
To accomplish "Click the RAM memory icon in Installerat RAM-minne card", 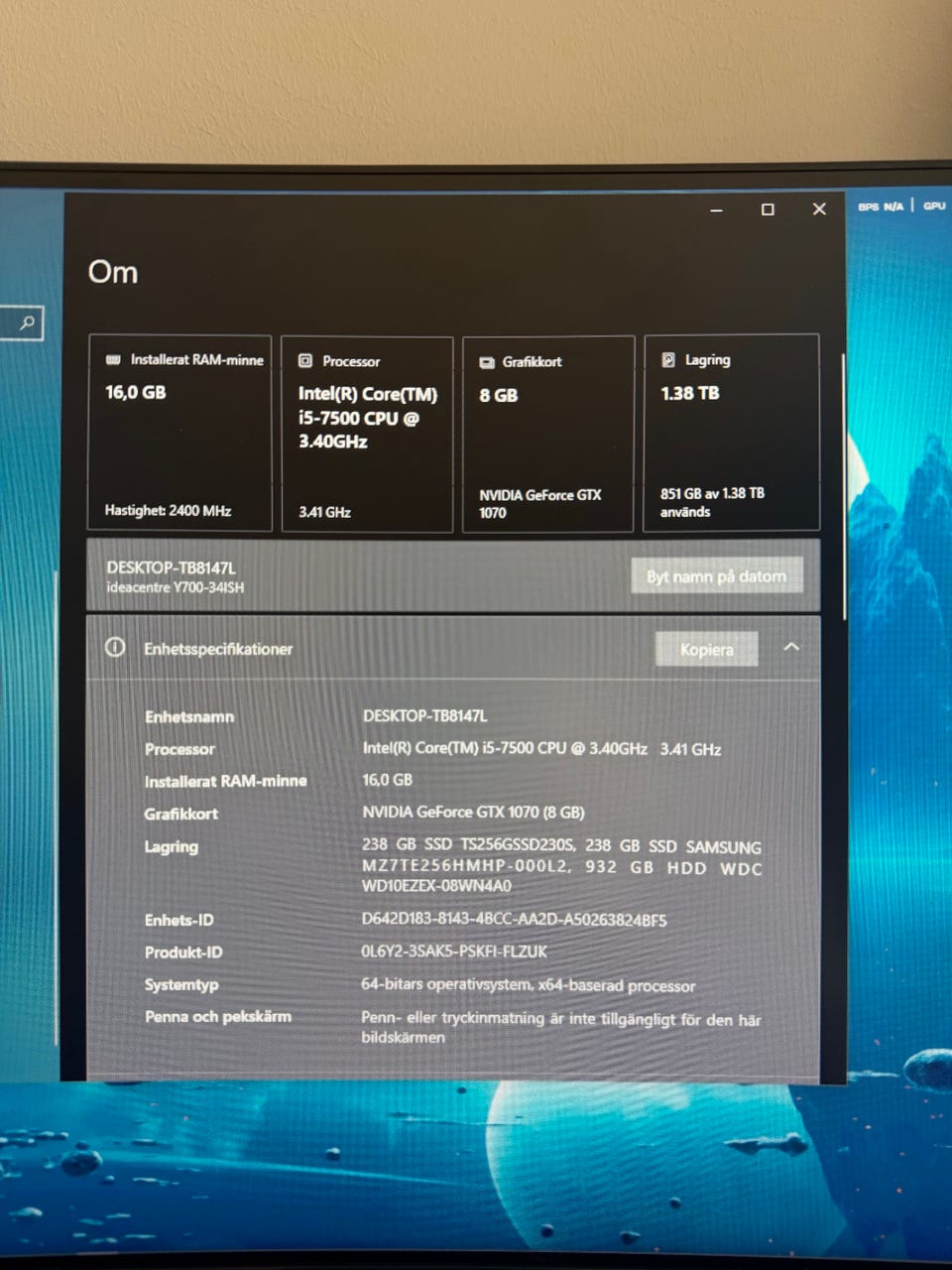I will click(x=113, y=360).
